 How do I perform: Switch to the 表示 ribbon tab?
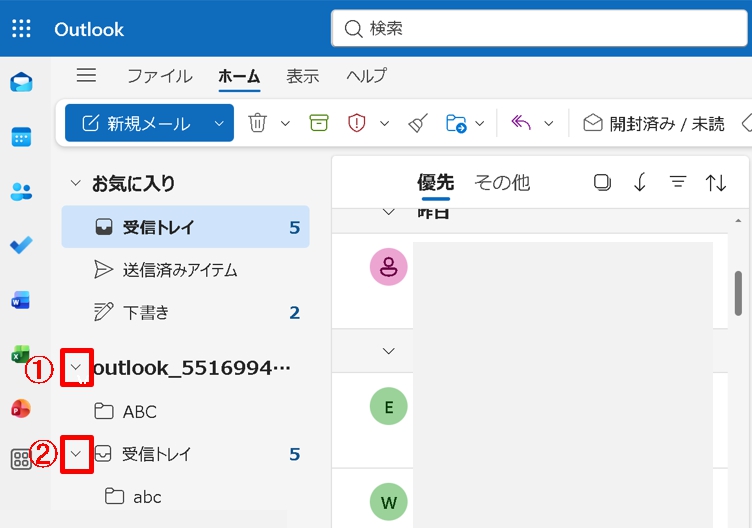302,76
